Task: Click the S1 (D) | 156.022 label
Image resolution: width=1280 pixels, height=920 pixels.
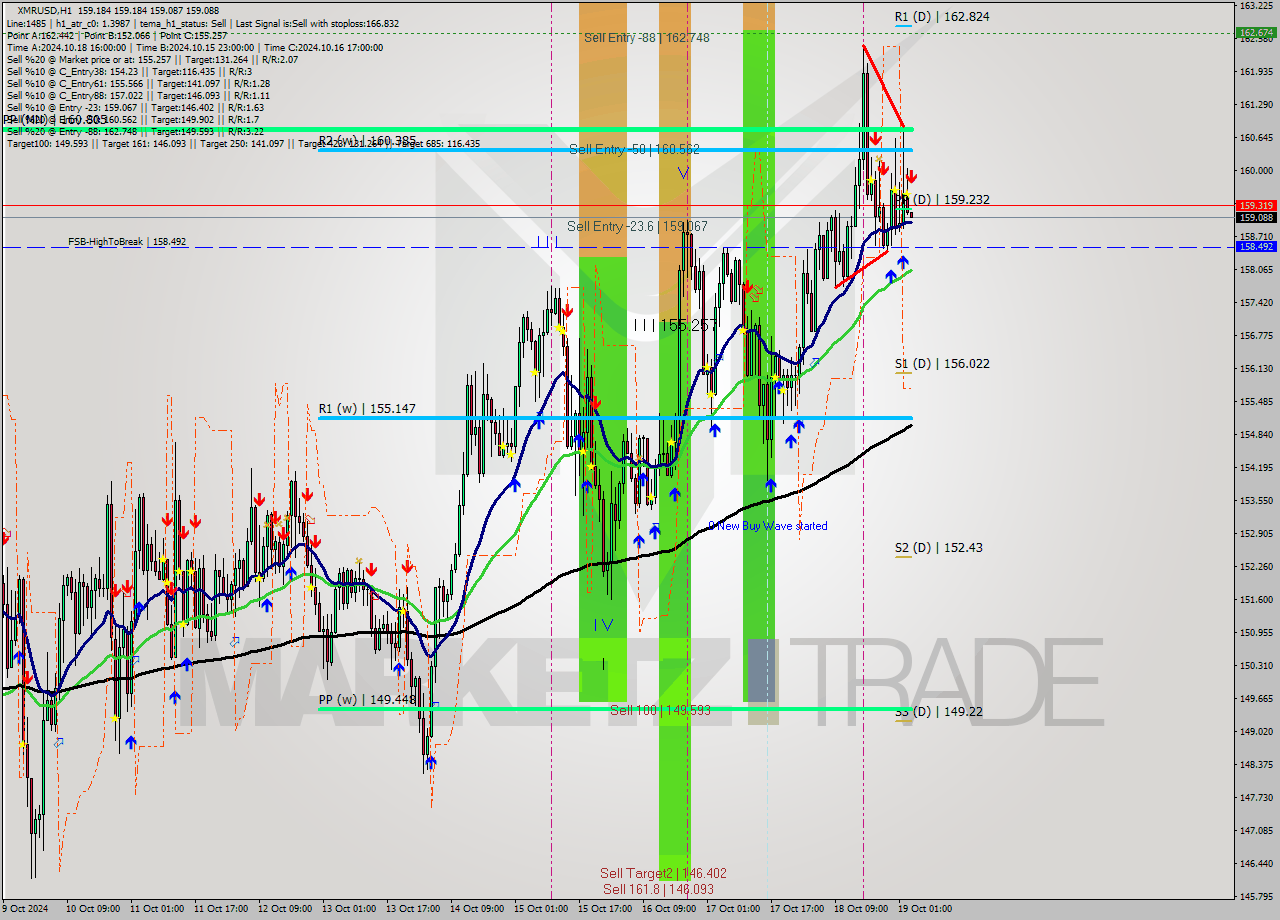Action: pos(942,364)
